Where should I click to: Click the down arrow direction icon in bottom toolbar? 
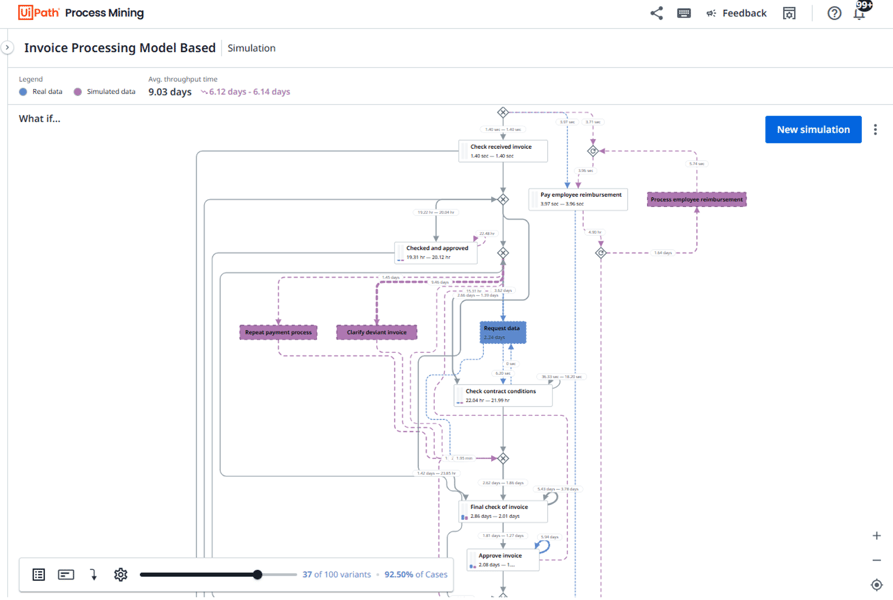point(93,574)
